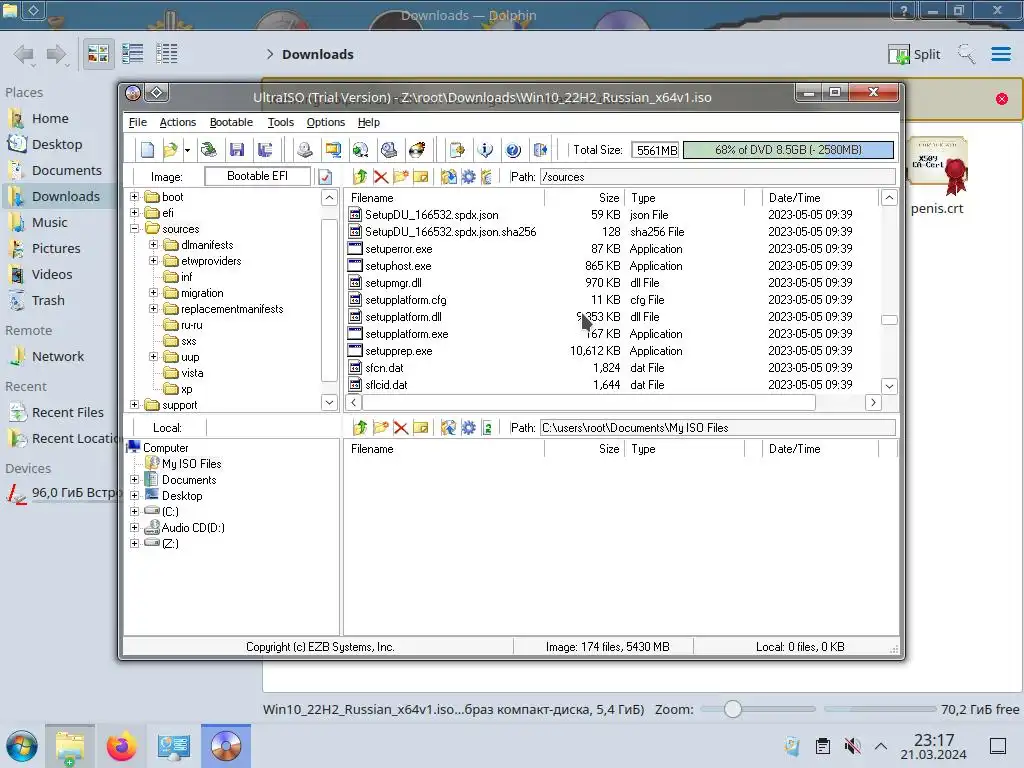
Task: Click the Open CD/DVD green disc icon
Action: click(209, 150)
